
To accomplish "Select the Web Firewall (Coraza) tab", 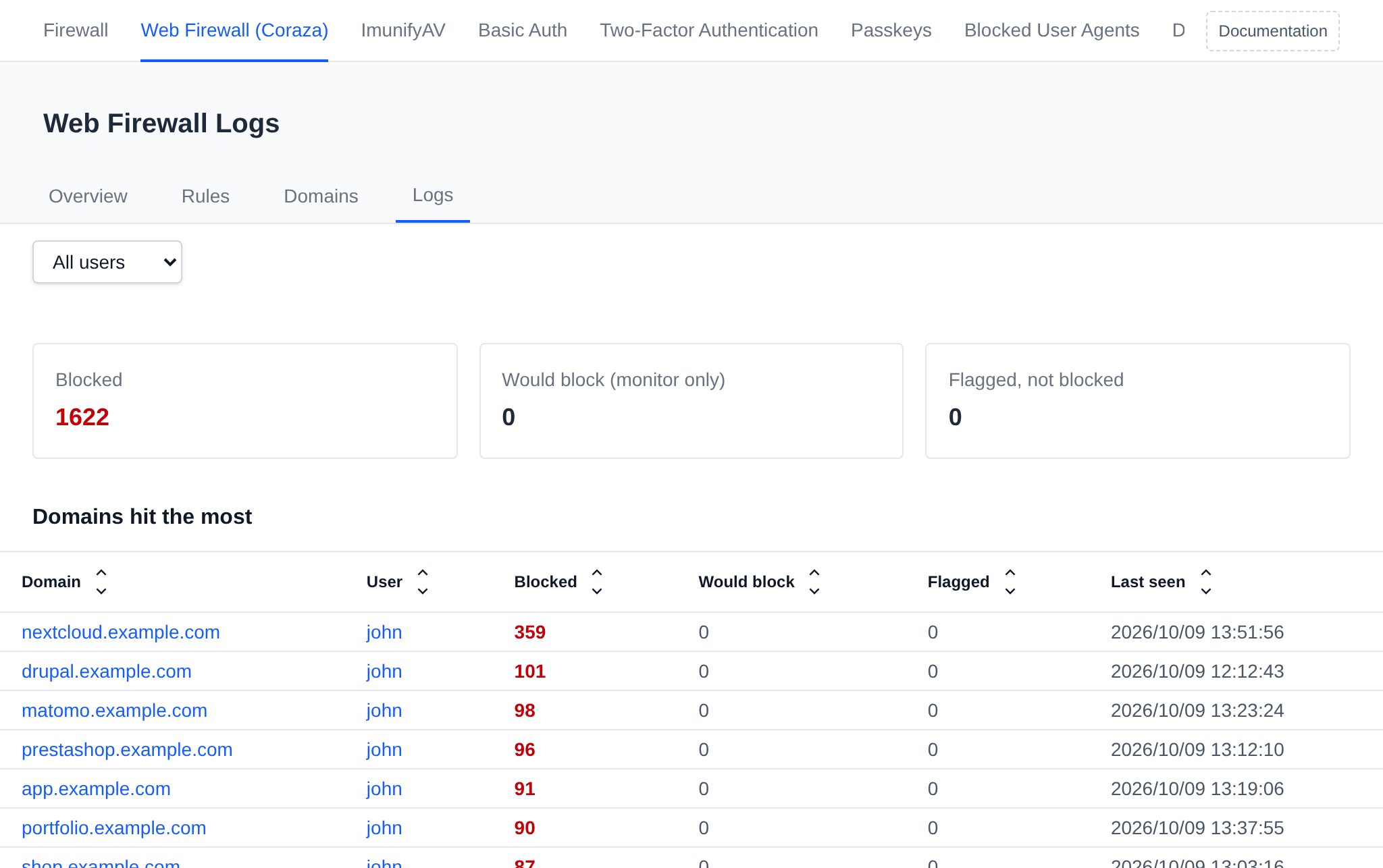I will (x=234, y=30).
